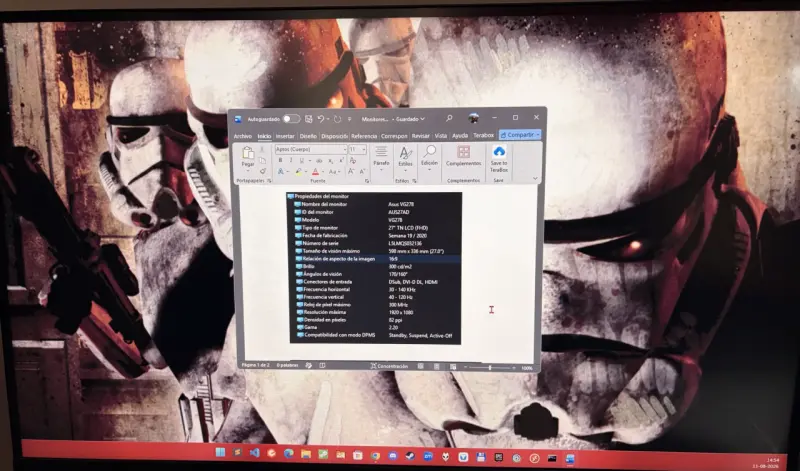Click the clear formatting icon

pyautogui.click(x=353, y=160)
